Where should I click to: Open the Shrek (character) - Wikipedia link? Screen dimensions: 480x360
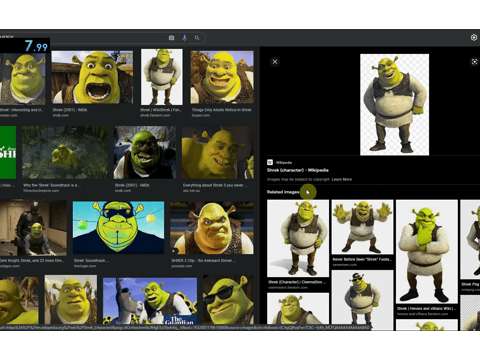298,170
